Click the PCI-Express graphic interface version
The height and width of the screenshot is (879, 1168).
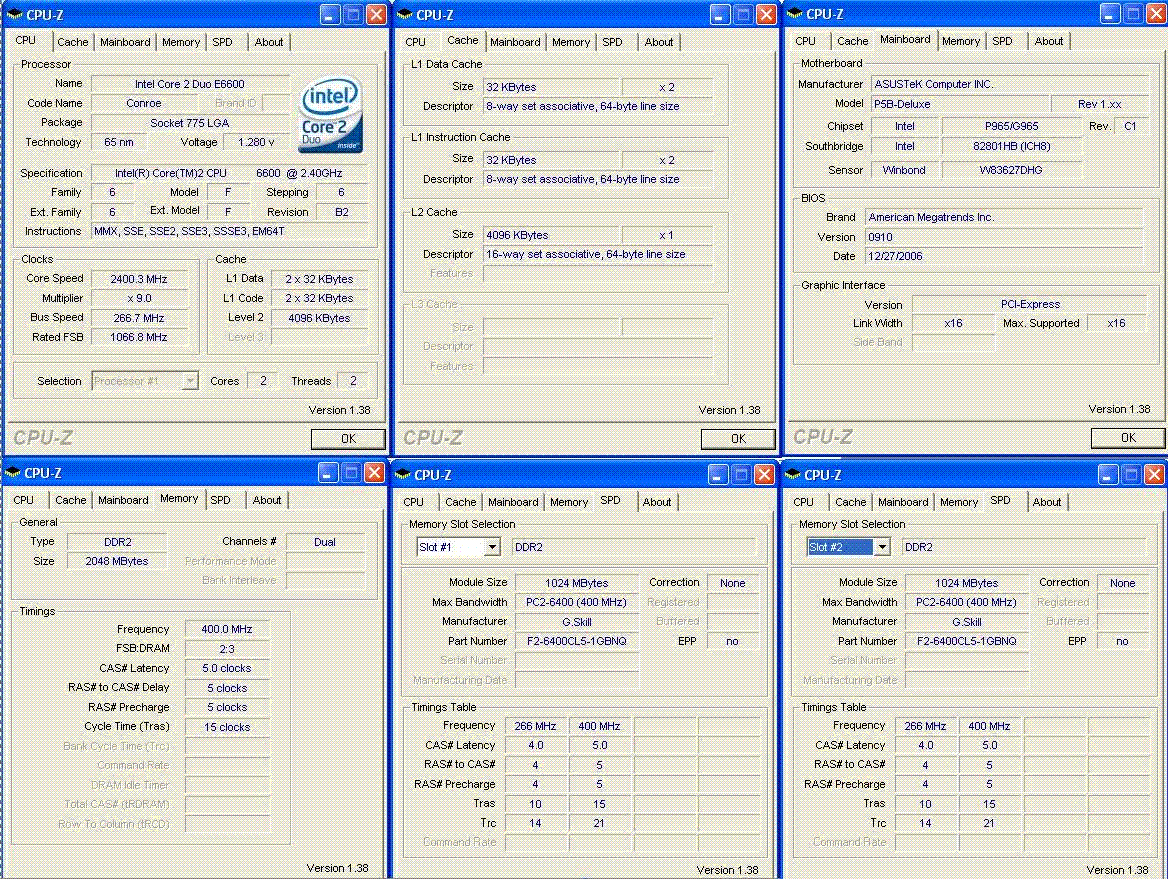pos(1029,305)
